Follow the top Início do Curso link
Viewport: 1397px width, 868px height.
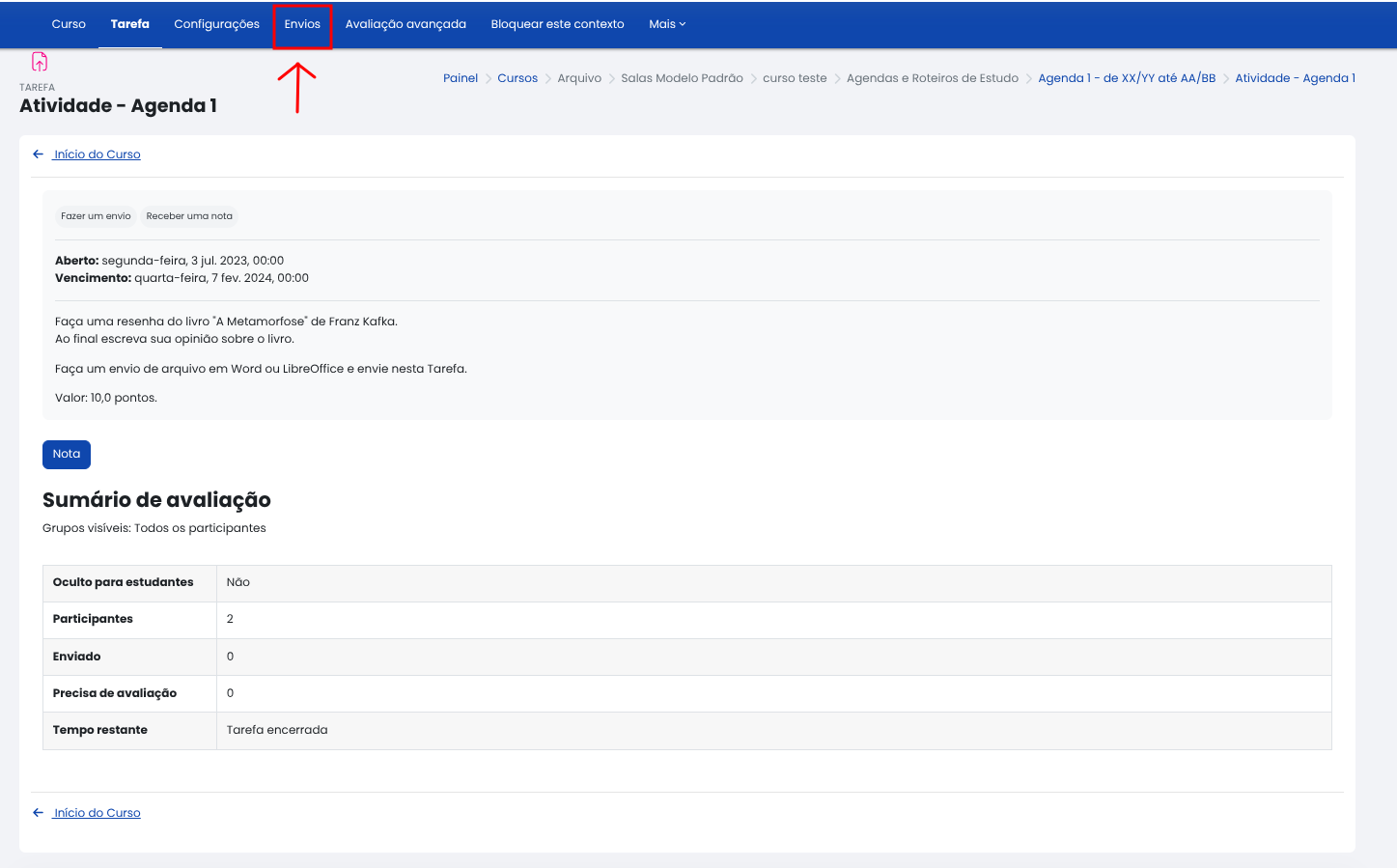pyautogui.click(x=97, y=154)
